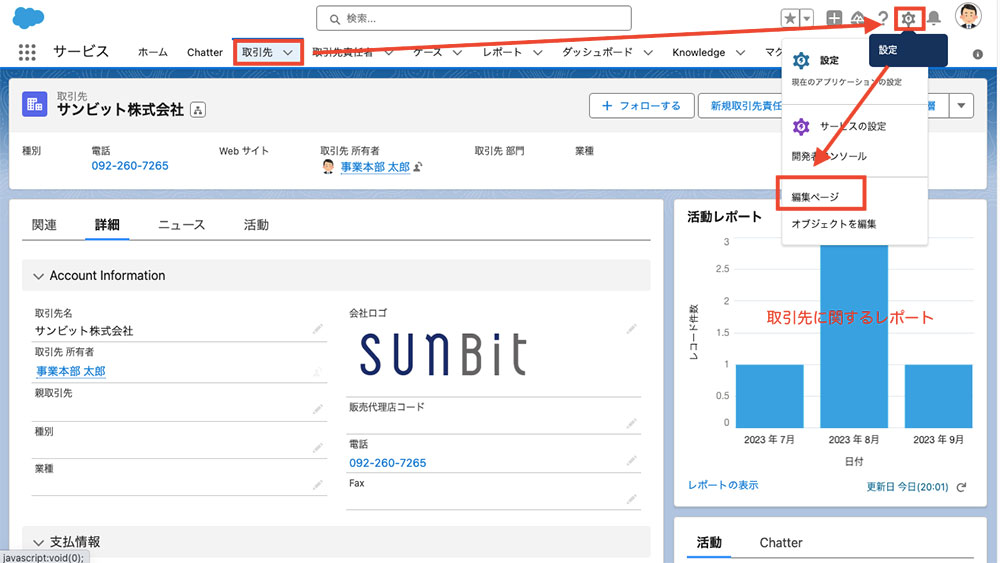Switch to the lower 活動 tab in sidebar
This screenshot has height=563, width=1000.
point(709,543)
